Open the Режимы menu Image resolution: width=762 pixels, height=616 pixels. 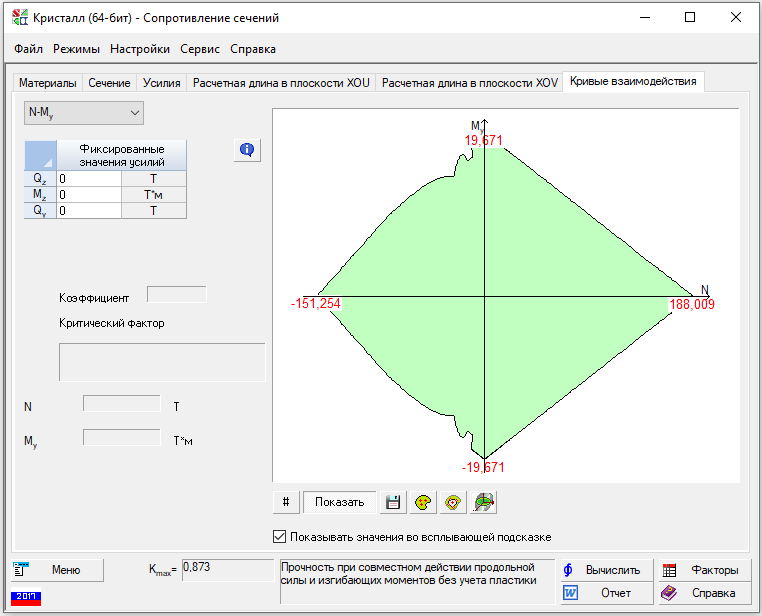tap(76, 49)
